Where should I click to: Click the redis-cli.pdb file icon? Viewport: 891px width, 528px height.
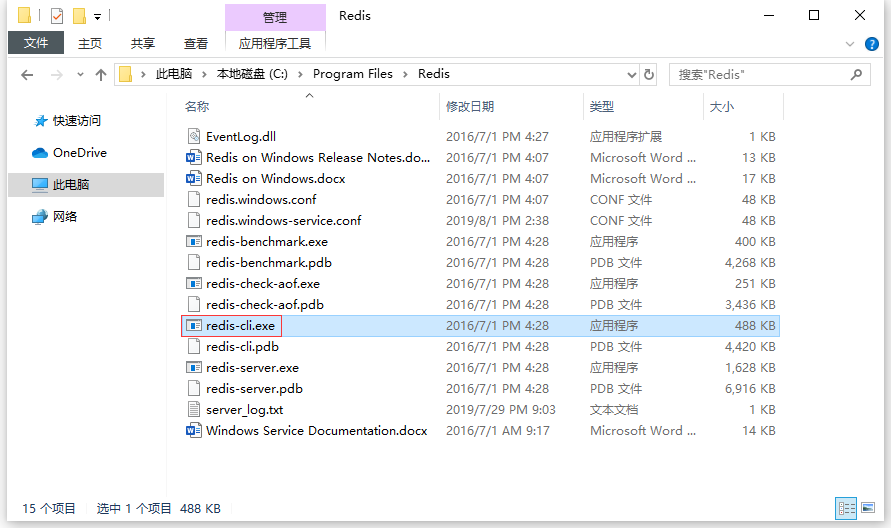(194, 347)
